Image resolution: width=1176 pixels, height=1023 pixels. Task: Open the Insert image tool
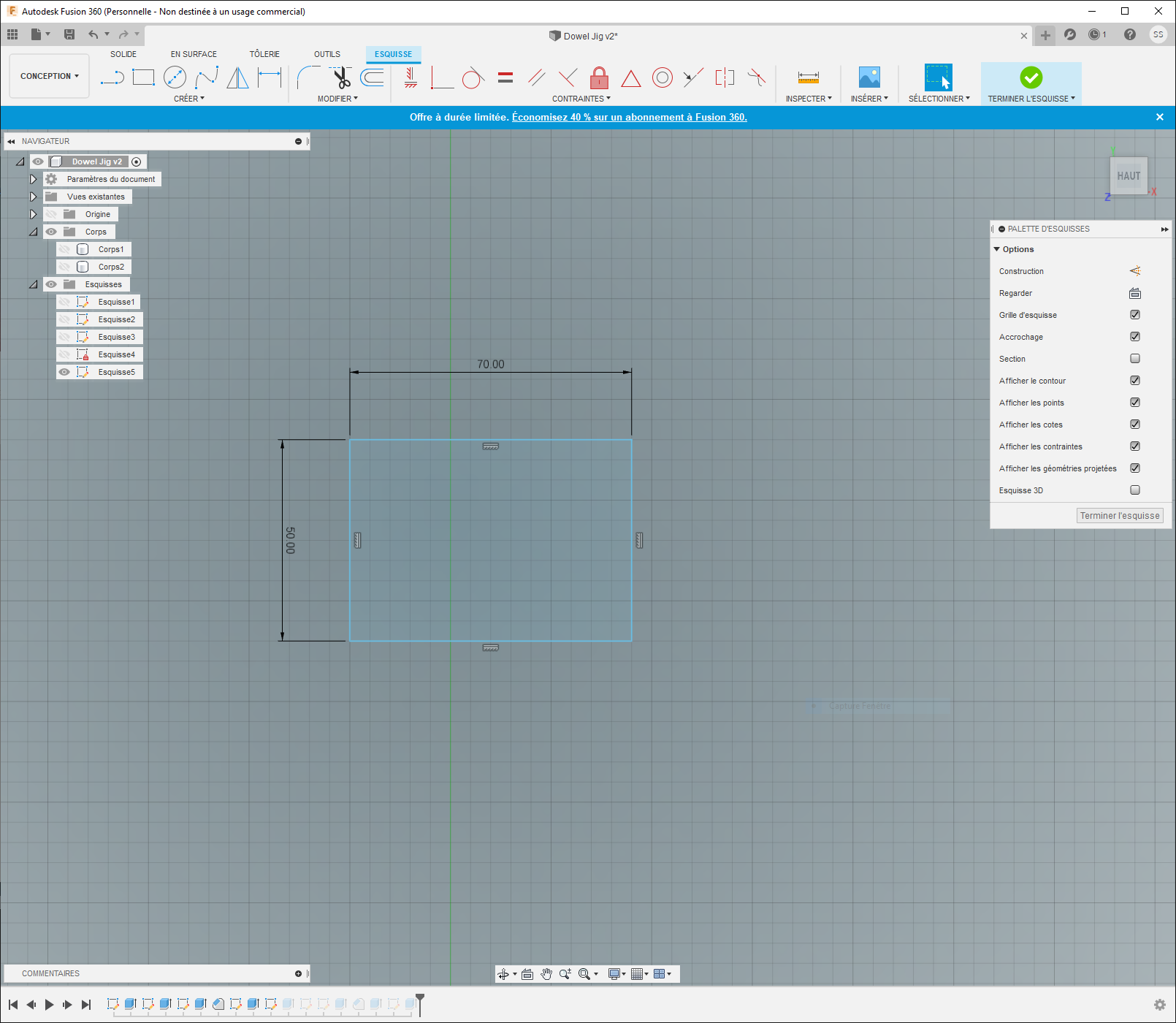[x=868, y=77]
